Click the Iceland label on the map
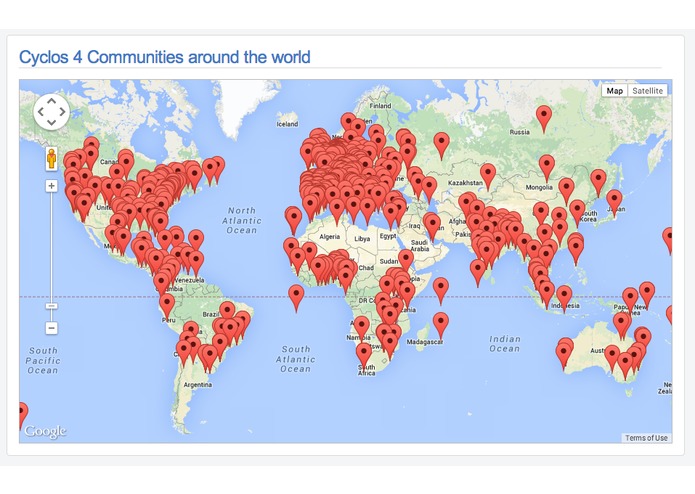Image resolution: width=695 pixels, height=494 pixels. (287, 124)
